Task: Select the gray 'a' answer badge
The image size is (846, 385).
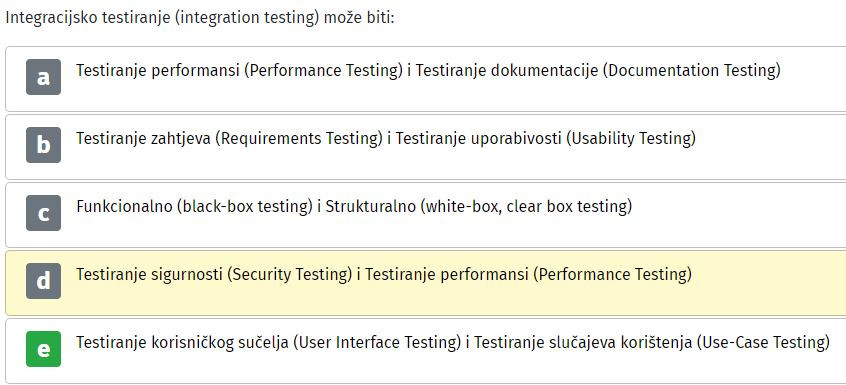Action: pyautogui.click(x=43, y=77)
